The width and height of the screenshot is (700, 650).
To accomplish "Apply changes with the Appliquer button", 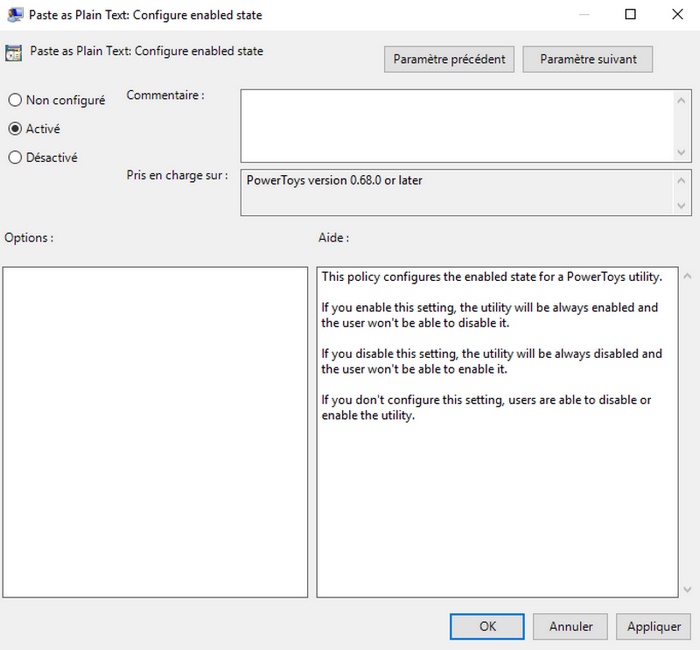I will [x=654, y=626].
